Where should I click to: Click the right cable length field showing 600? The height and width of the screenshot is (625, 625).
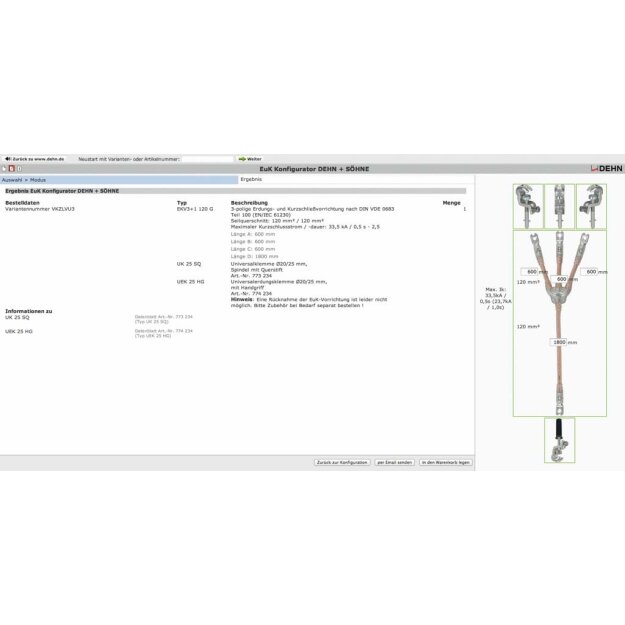[589, 271]
